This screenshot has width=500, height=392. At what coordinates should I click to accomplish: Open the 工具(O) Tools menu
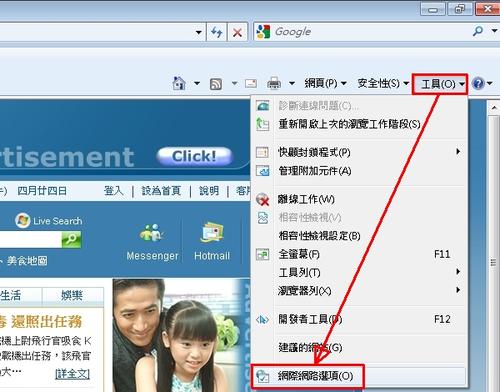(440, 84)
